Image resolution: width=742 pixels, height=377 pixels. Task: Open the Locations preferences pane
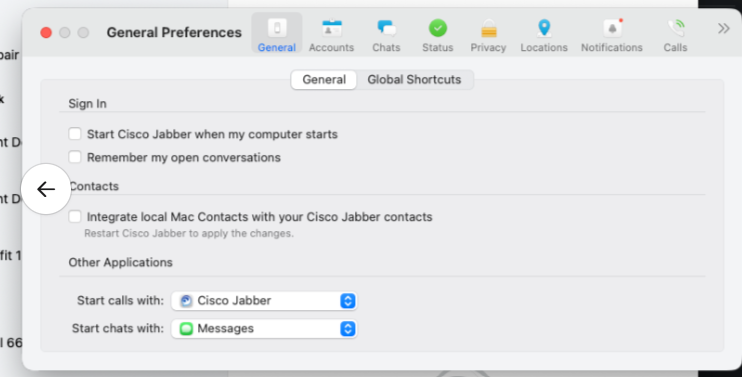click(544, 34)
